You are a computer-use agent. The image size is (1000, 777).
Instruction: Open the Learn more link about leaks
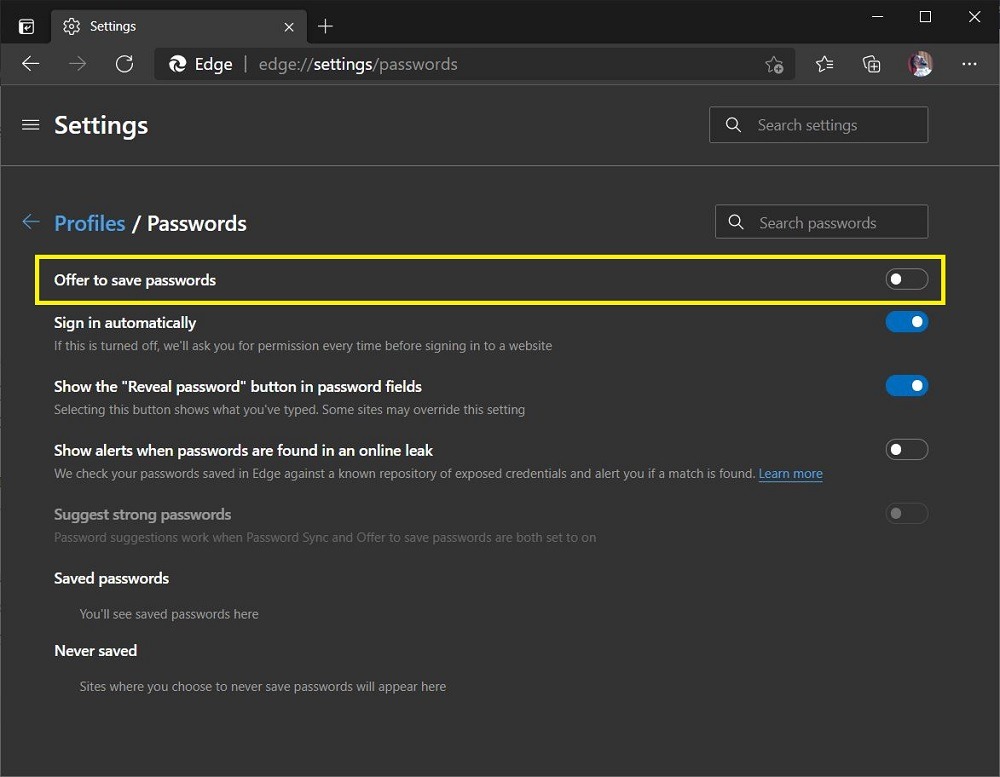point(790,473)
